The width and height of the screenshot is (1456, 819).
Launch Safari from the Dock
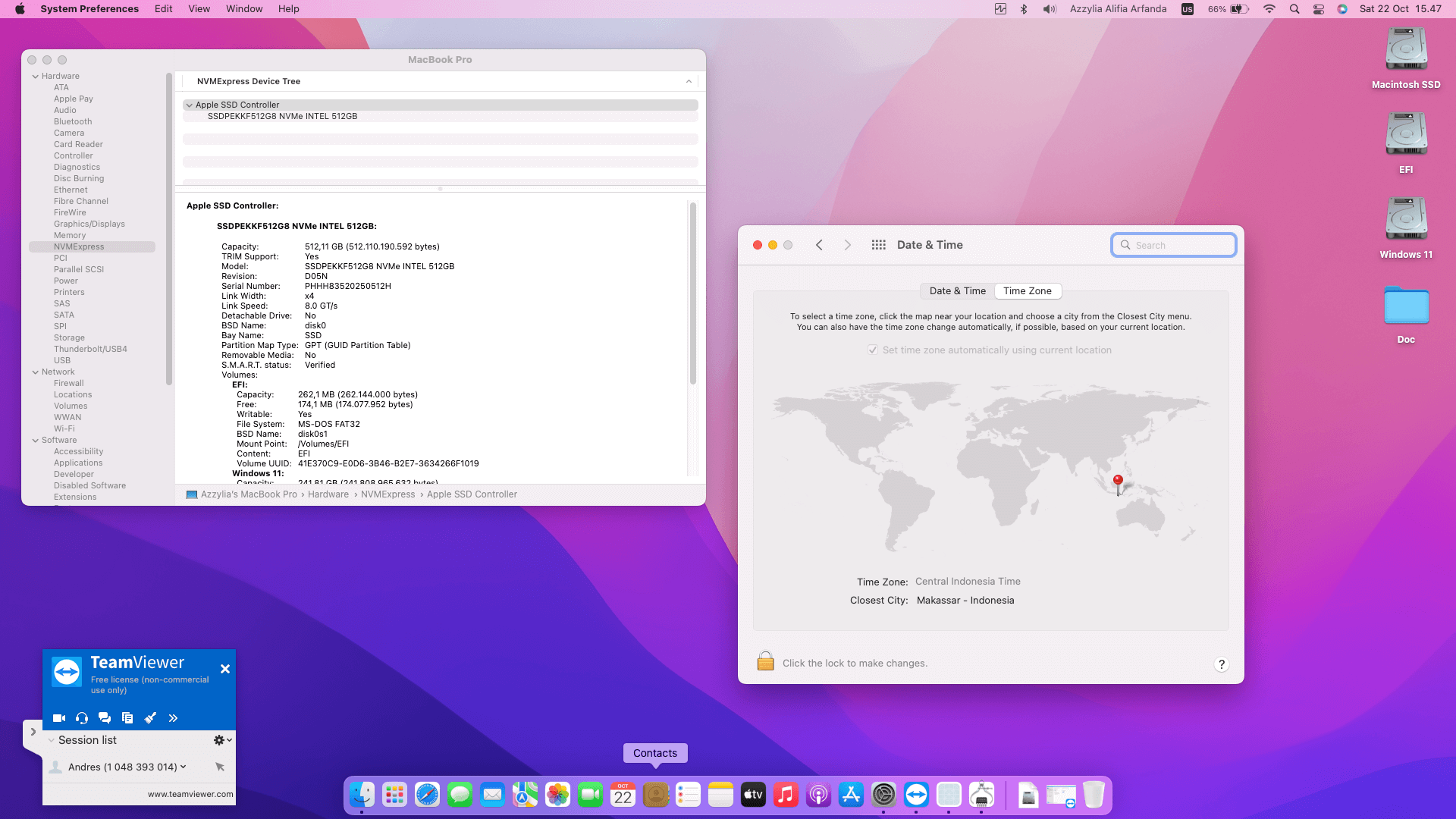[427, 795]
